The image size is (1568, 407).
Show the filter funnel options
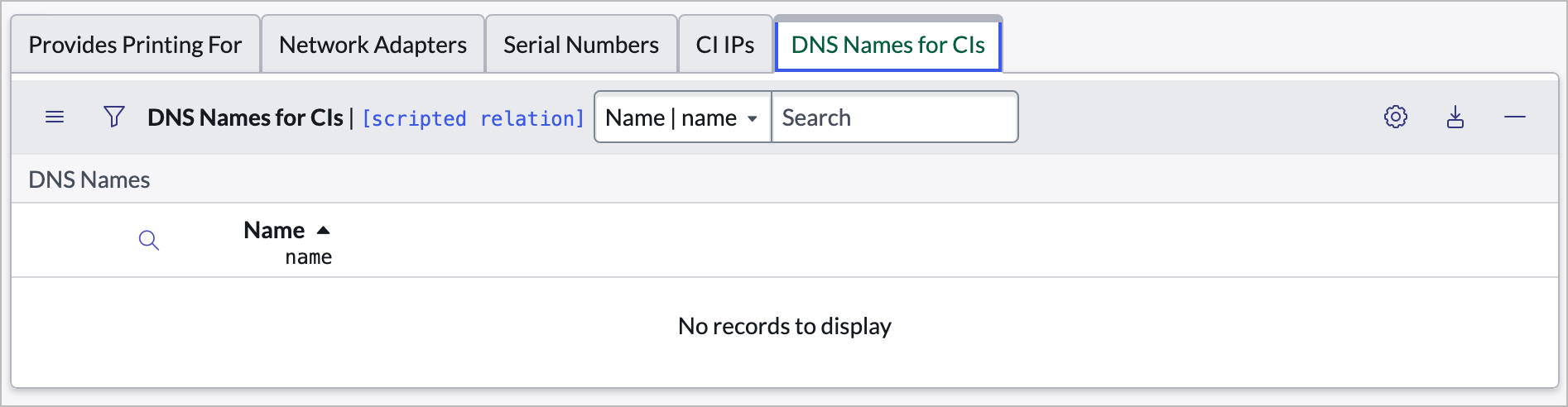[x=114, y=117]
